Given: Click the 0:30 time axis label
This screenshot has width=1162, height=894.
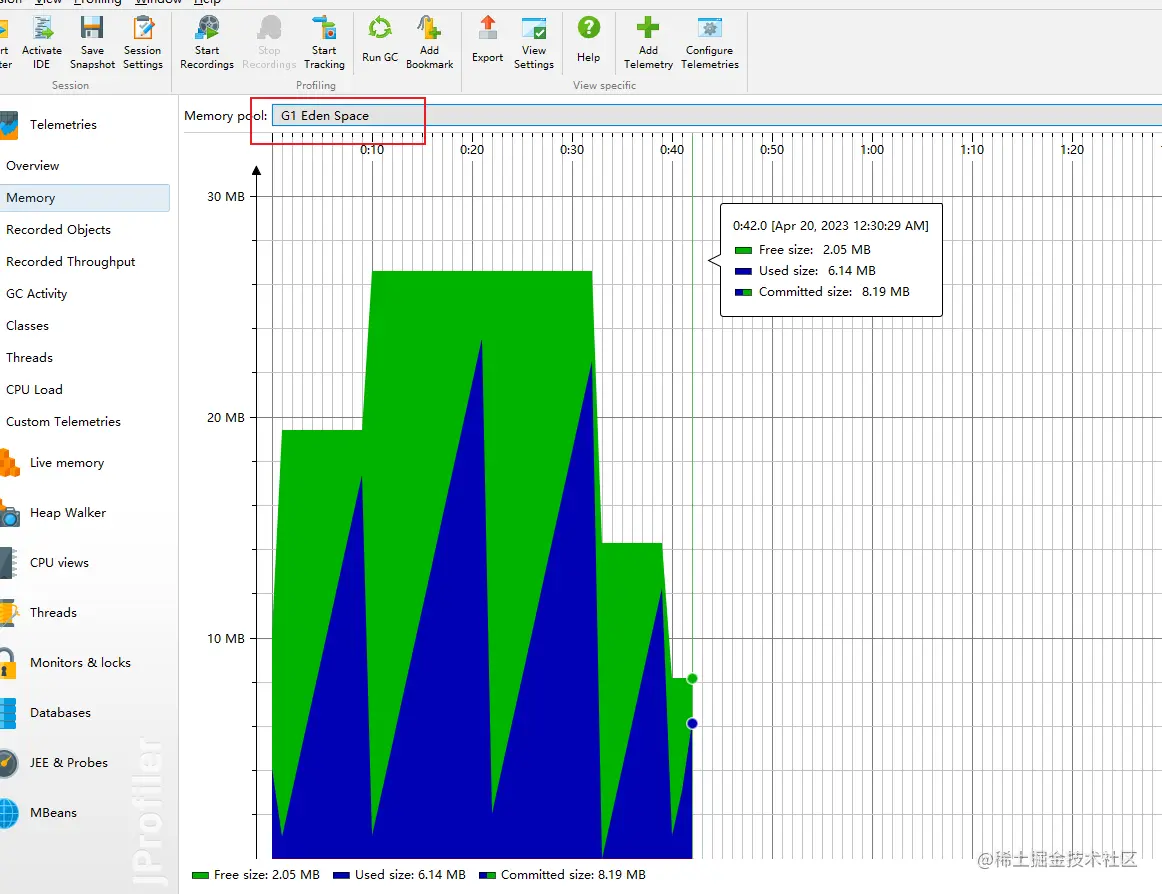Looking at the screenshot, I should [572, 150].
